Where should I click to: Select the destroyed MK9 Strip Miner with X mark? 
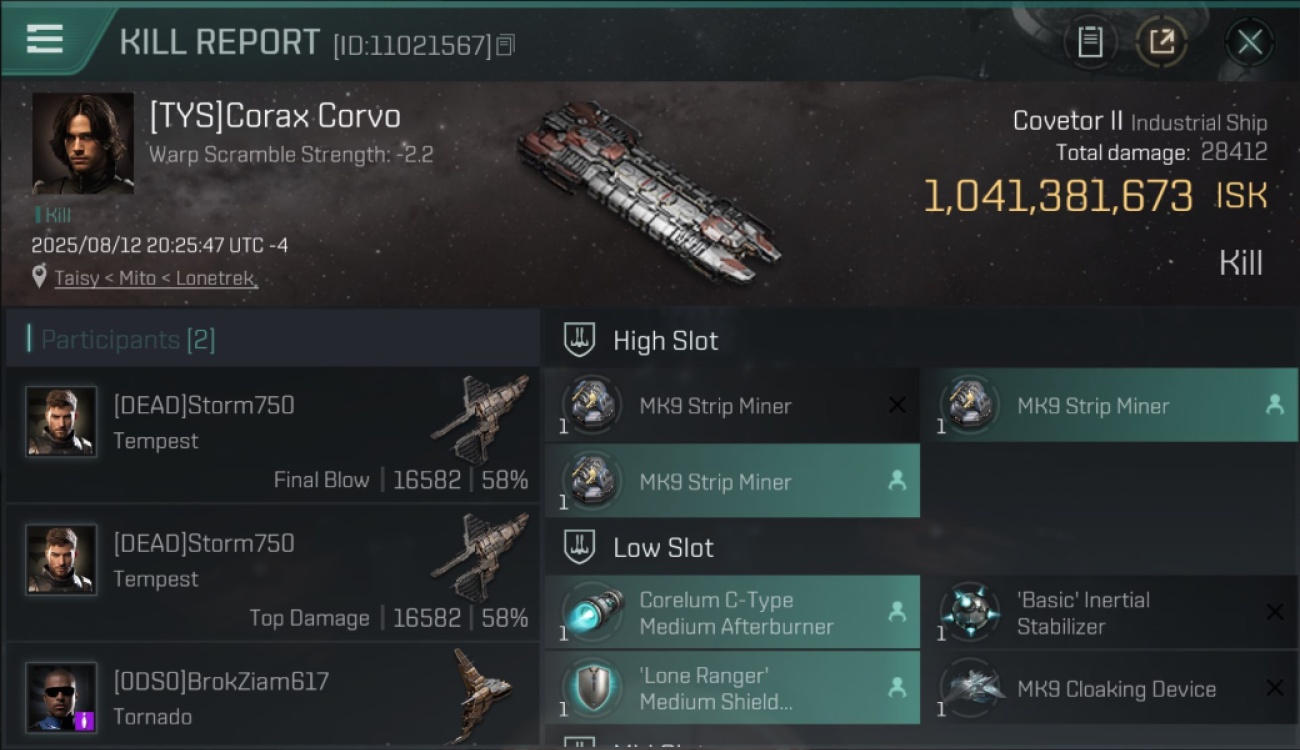click(x=732, y=406)
